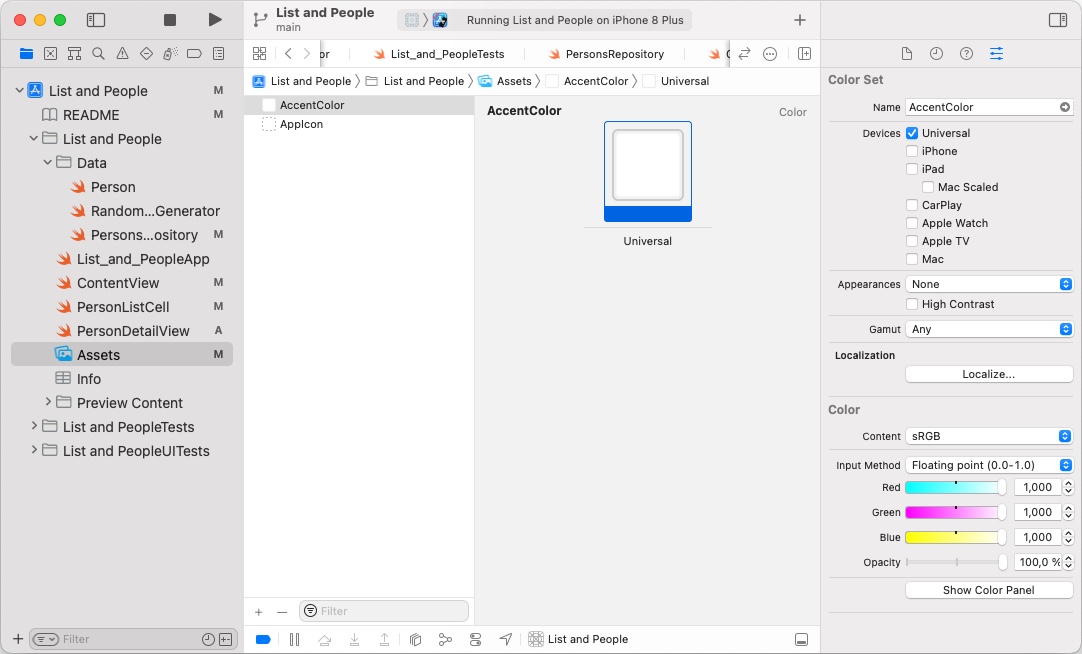Toggle the inspector panel on the right
1082x654 pixels.
click(1058, 20)
